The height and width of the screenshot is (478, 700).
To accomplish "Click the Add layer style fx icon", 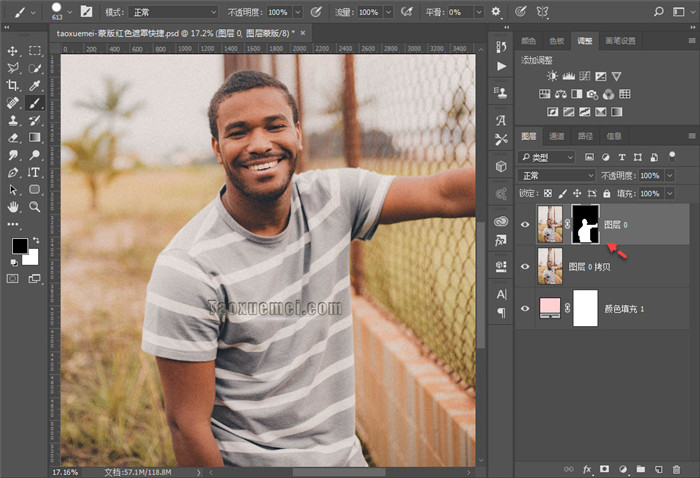I will [588, 468].
